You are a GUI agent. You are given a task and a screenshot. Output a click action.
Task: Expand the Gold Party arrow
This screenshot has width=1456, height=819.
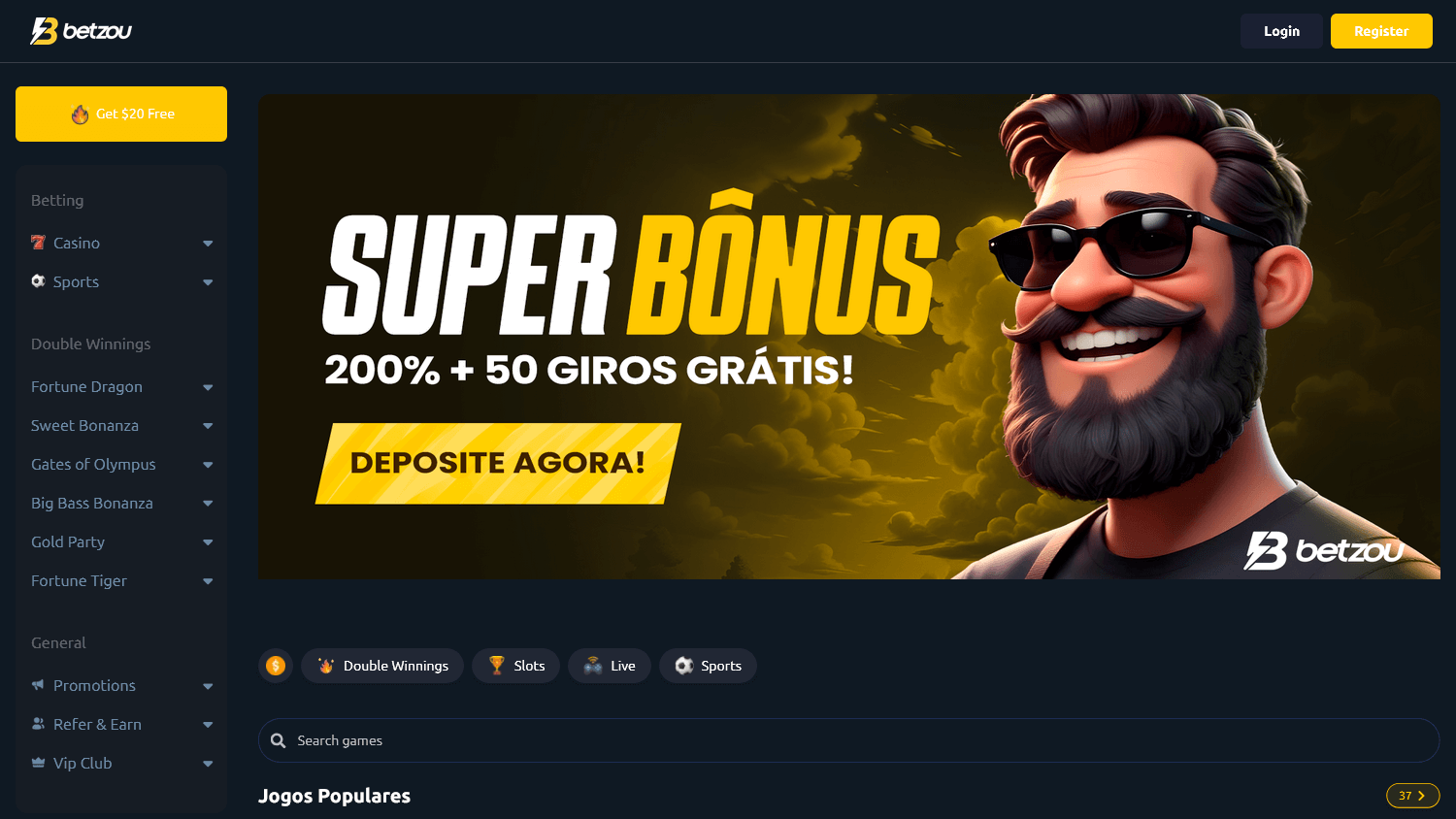click(x=208, y=542)
